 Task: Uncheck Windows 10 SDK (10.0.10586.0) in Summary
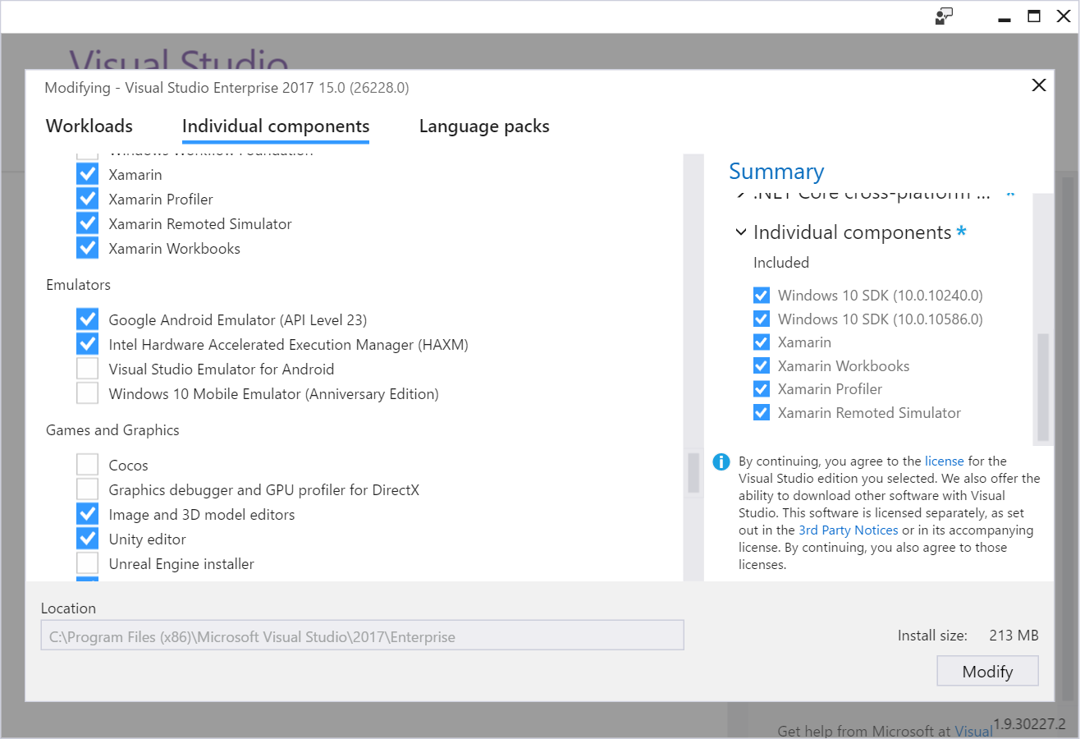coord(761,319)
